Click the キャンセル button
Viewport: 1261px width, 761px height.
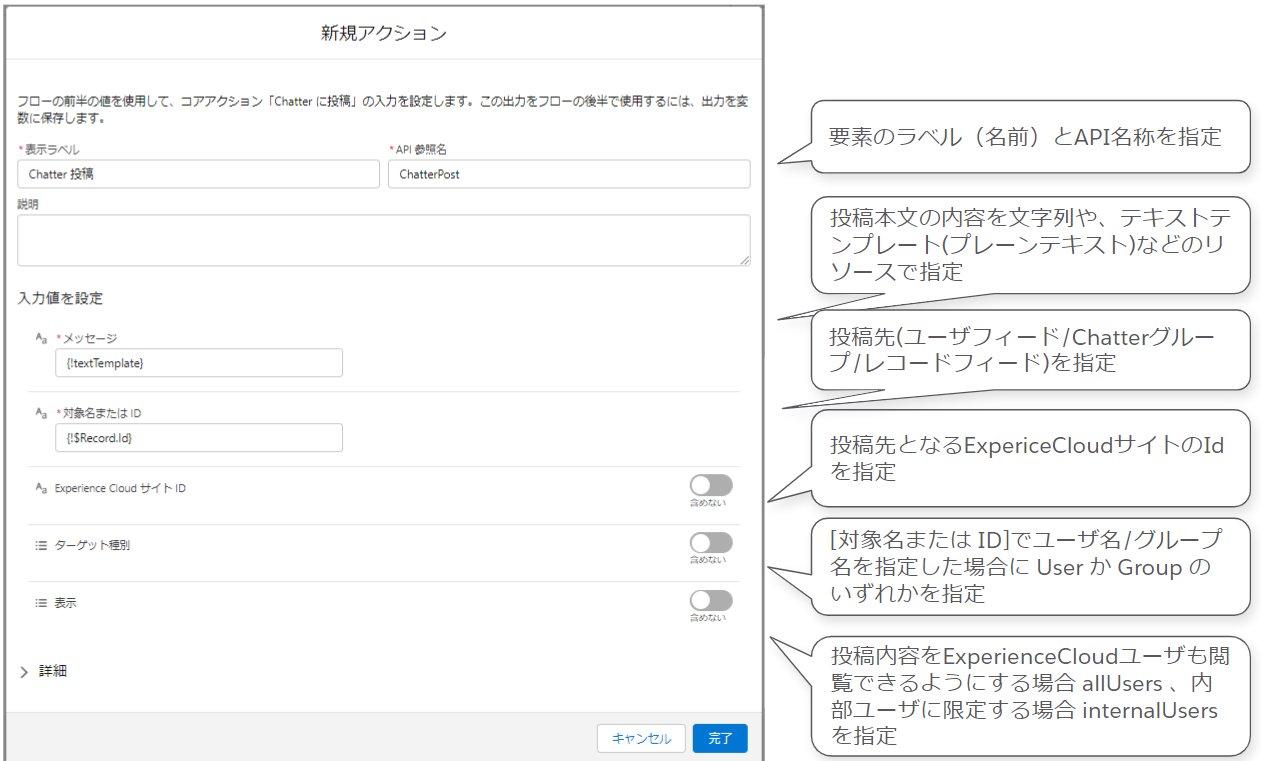pos(641,738)
